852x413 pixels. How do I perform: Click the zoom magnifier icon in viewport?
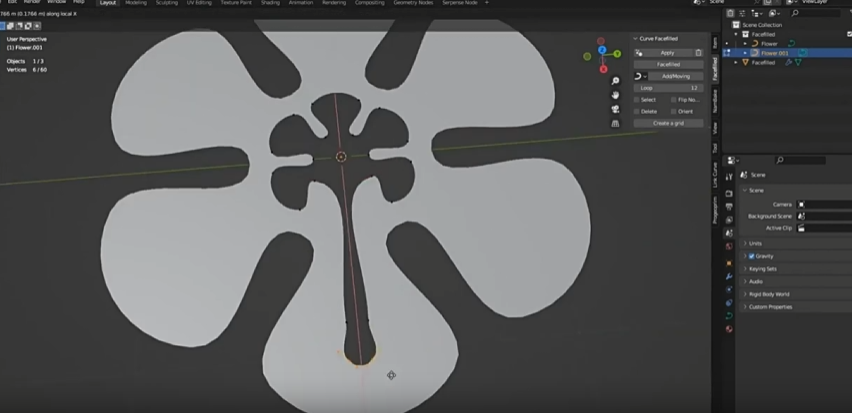[x=614, y=80]
